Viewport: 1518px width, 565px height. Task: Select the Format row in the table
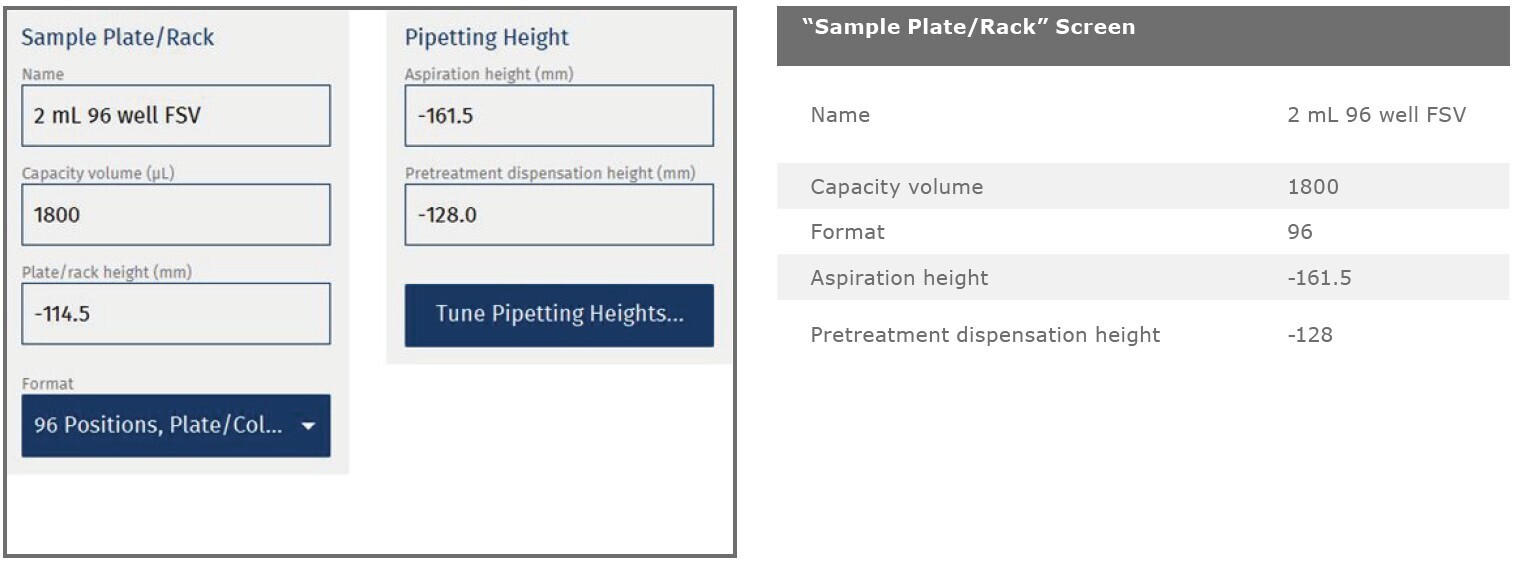click(x=1142, y=232)
